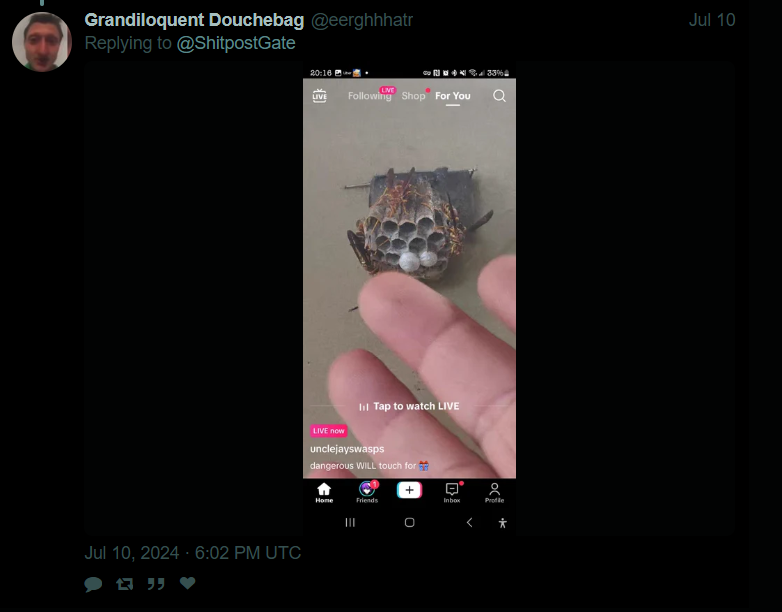The height and width of the screenshot is (612, 782).
Task: Switch to the Following tab
Action: 370,96
